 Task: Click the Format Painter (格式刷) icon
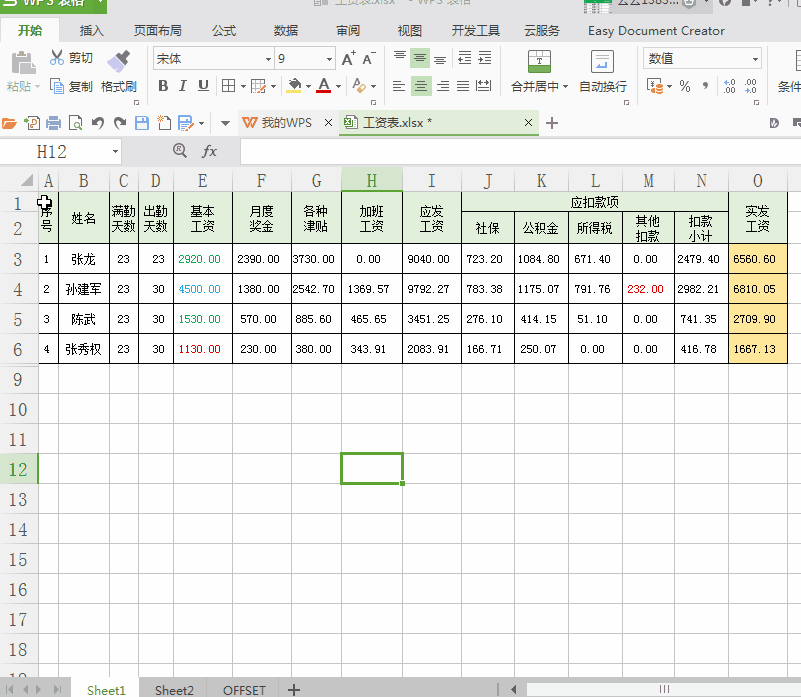(118, 60)
